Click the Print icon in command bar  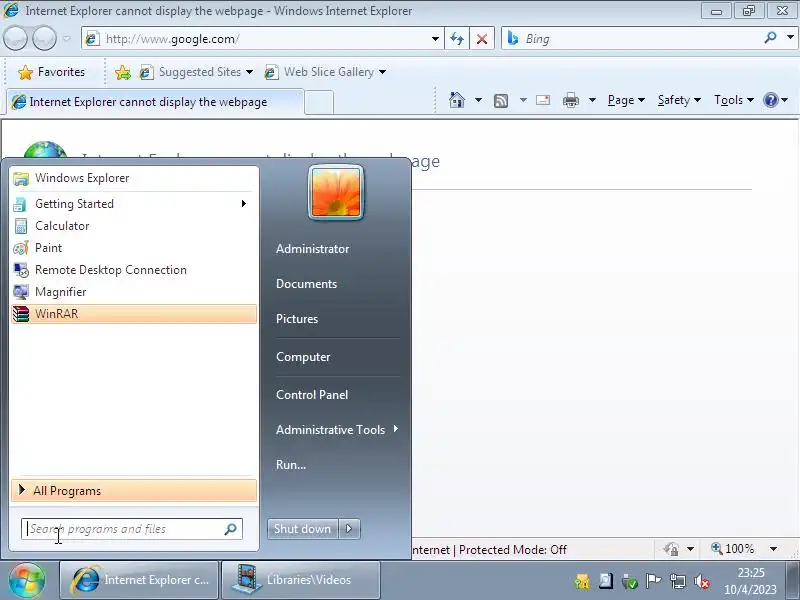click(570, 101)
